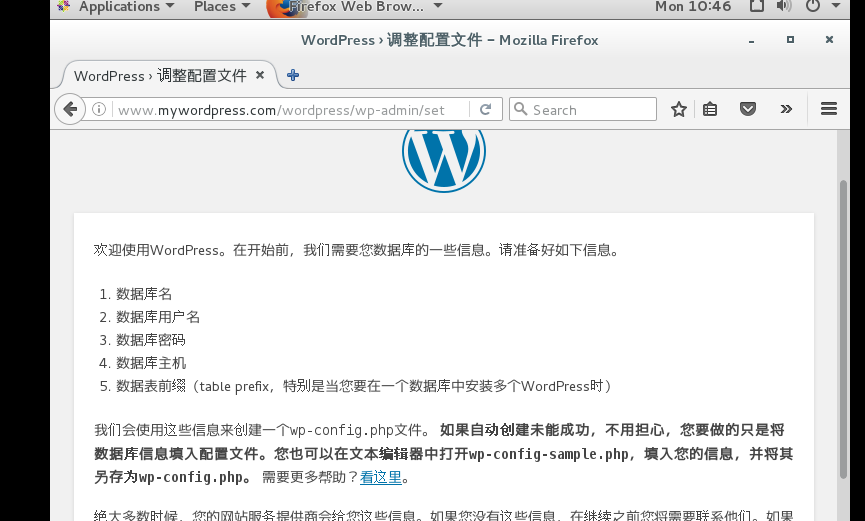The width and height of the screenshot is (865, 521).
Task: Click the Mon 10:46 clock
Action: tap(693, 7)
